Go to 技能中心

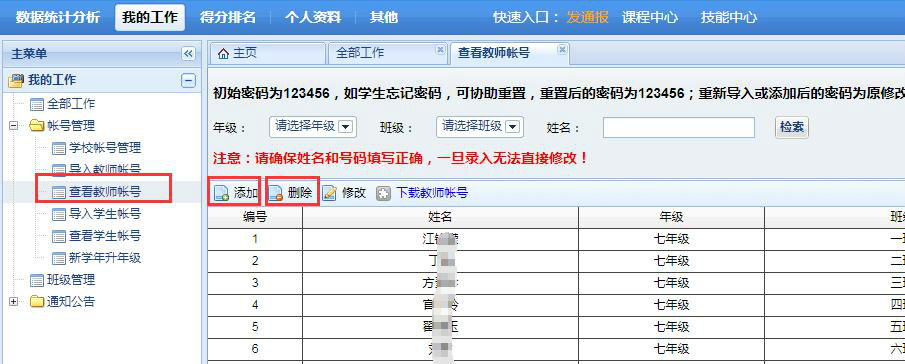tap(729, 17)
